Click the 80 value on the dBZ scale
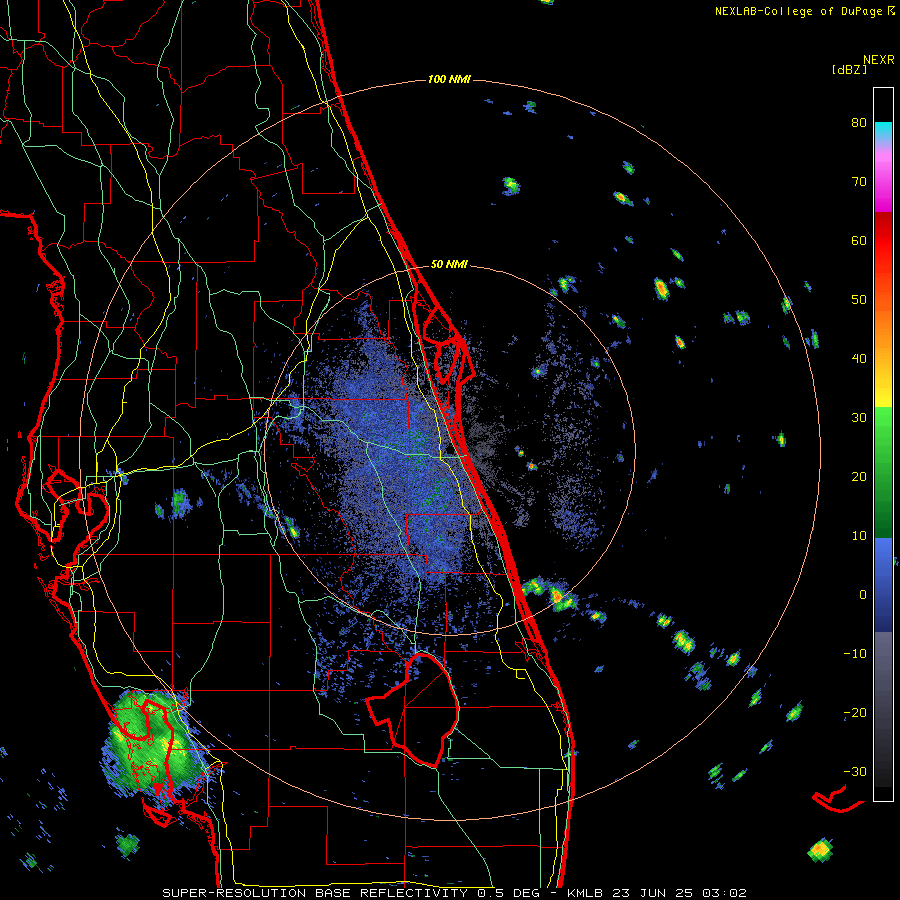Screen dimensions: 900x900 pos(859,123)
